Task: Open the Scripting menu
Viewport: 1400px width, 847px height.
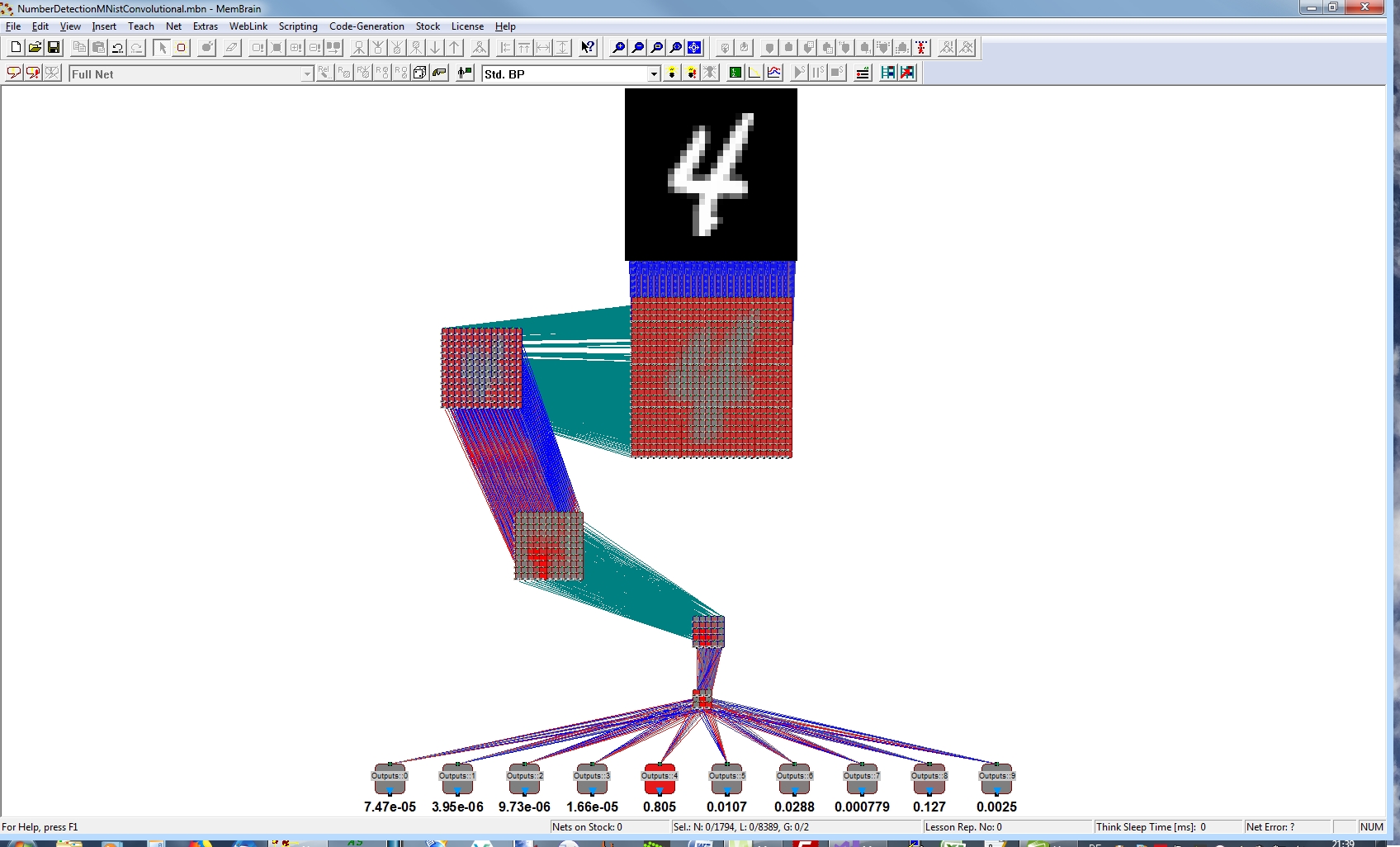Action: click(x=298, y=26)
